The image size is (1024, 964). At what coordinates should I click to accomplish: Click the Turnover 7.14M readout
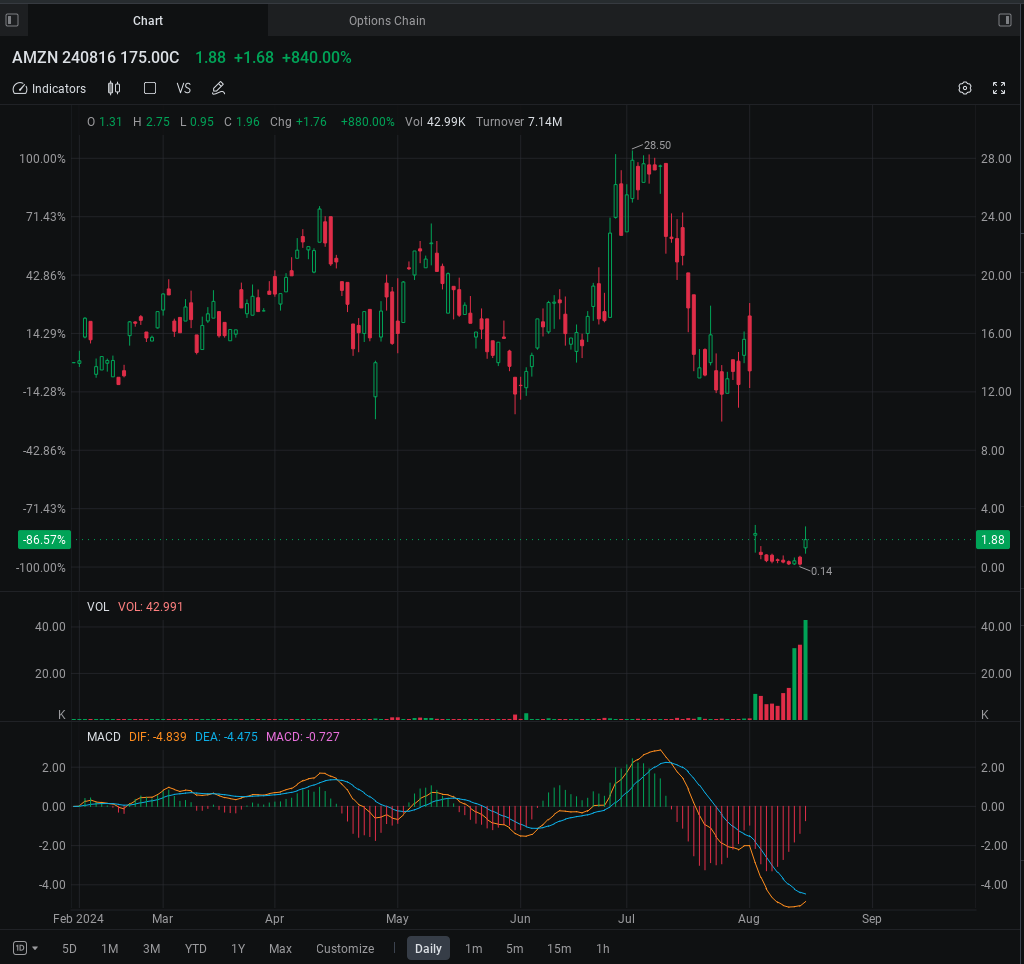(519, 121)
